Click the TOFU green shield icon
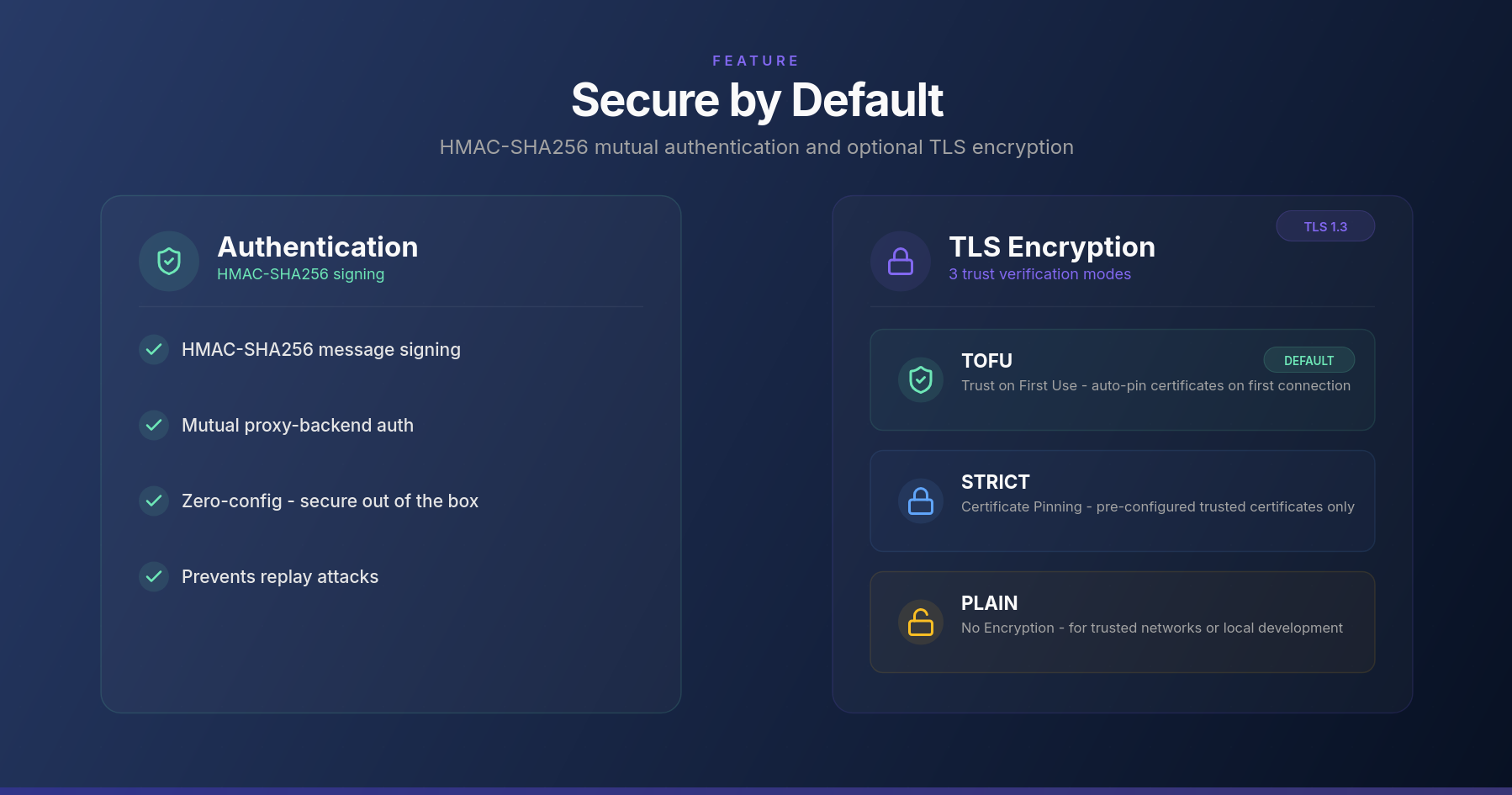 (x=921, y=380)
